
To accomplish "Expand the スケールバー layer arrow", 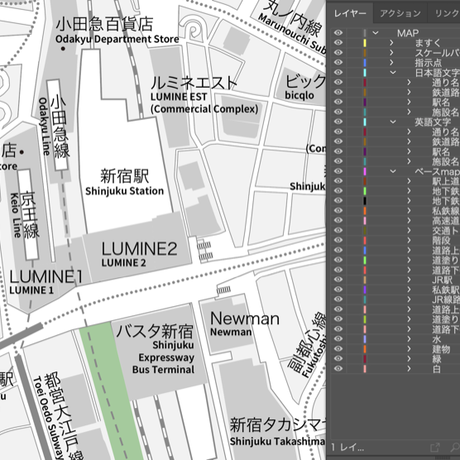I will 392,53.
